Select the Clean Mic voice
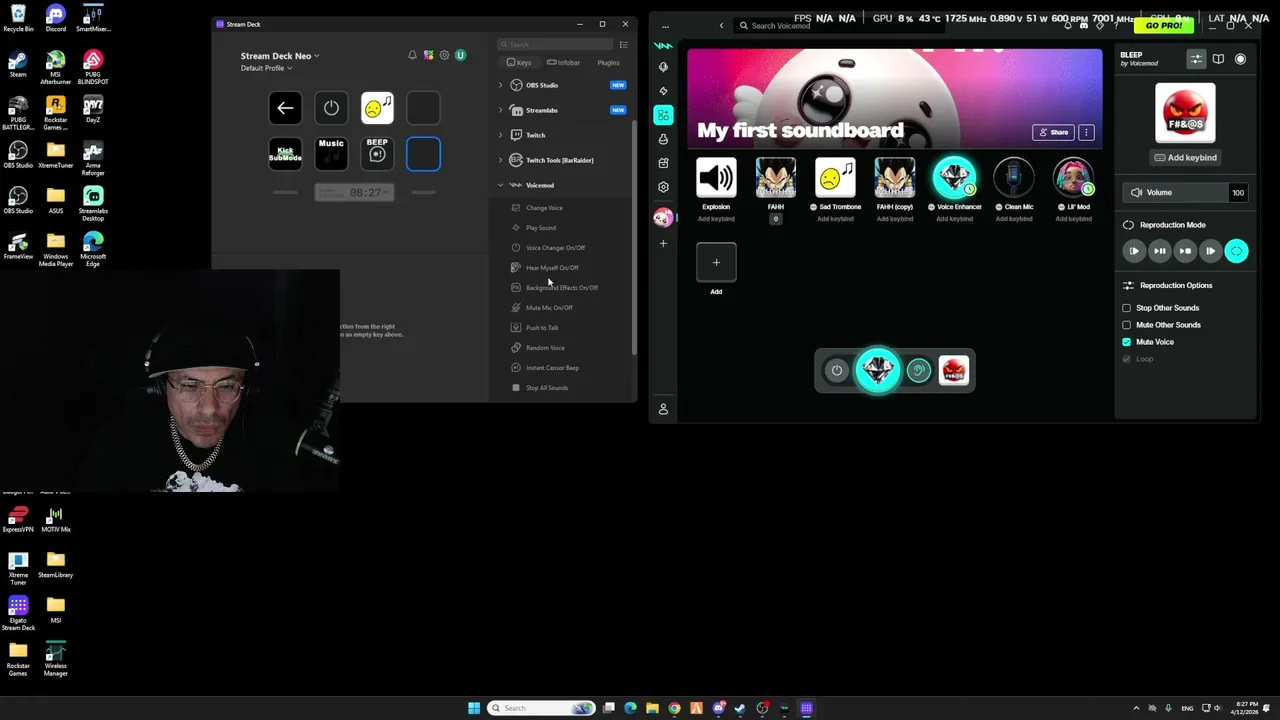The width and height of the screenshot is (1280, 720). point(1014,178)
